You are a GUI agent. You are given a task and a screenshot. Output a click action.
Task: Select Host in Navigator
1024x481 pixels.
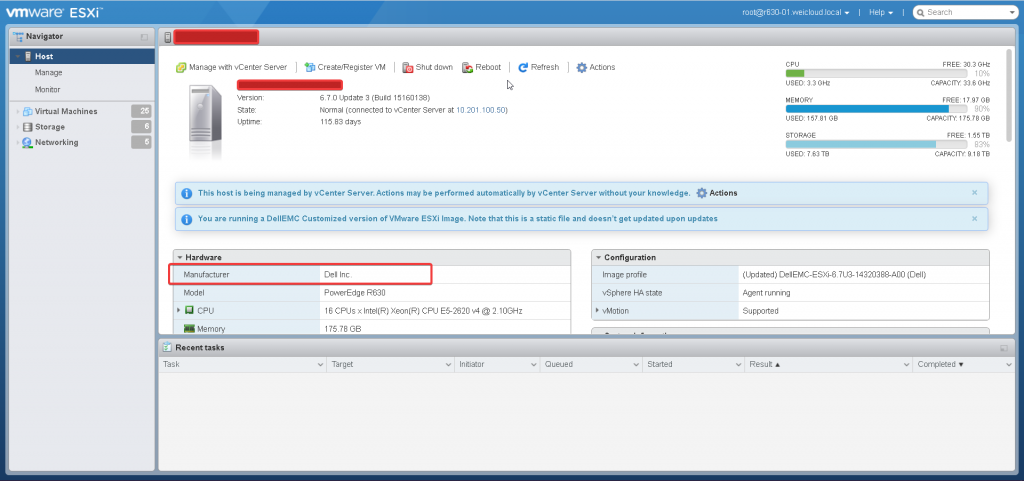click(x=44, y=57)
